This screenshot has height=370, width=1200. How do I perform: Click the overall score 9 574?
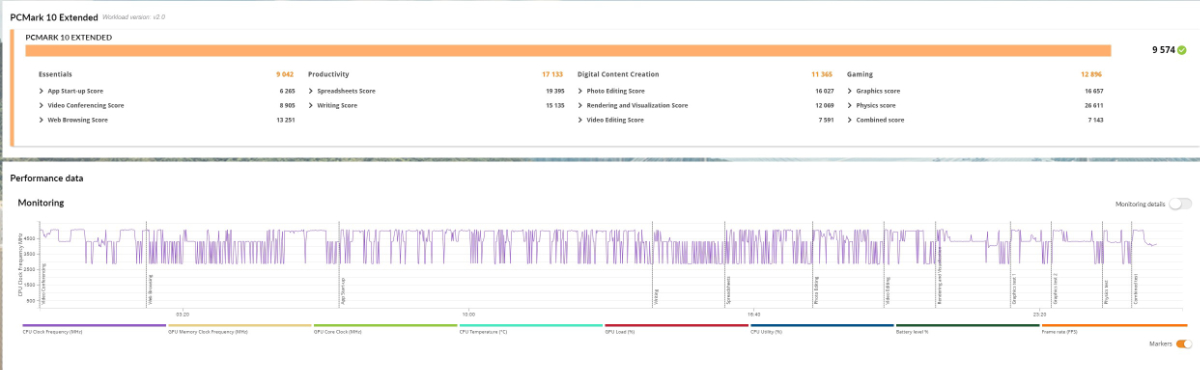point(1163,50)
